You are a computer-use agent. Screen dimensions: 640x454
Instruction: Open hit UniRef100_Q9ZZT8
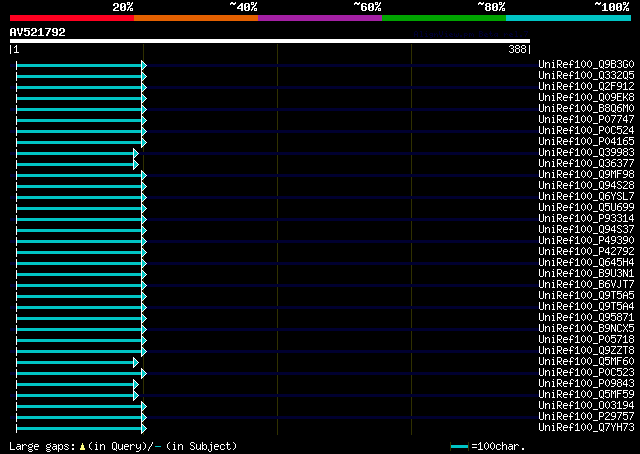click(586, 351)
